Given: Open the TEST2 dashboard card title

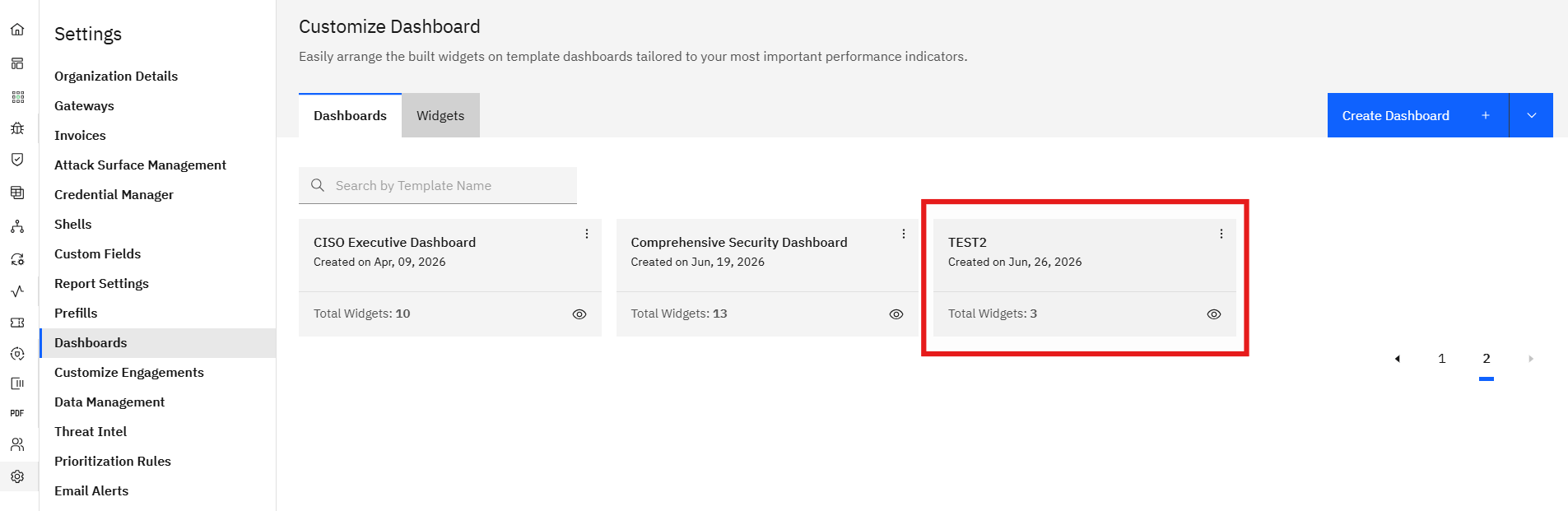Looking at the screenshot, I should [x=967, y=242].
